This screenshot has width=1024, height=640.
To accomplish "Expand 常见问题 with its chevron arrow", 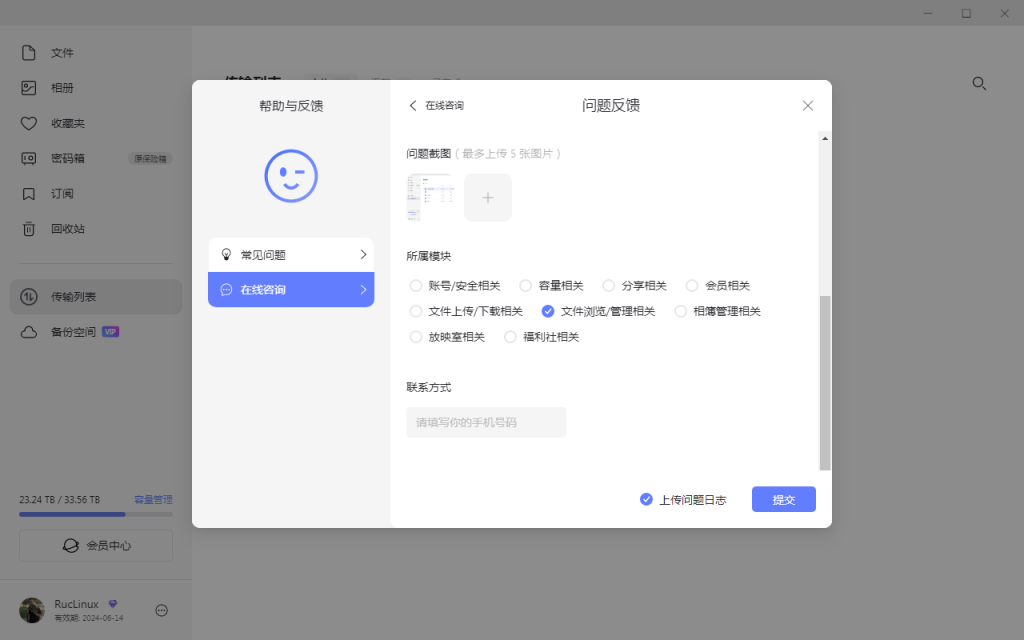I will pyautogui.click(x=363, y=255).
